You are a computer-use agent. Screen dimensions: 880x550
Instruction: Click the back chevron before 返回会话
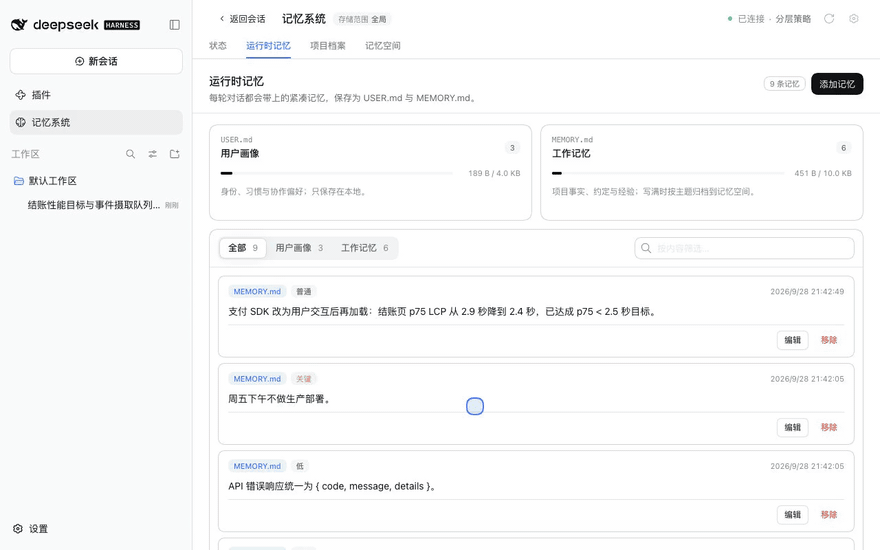click(222, 19)
